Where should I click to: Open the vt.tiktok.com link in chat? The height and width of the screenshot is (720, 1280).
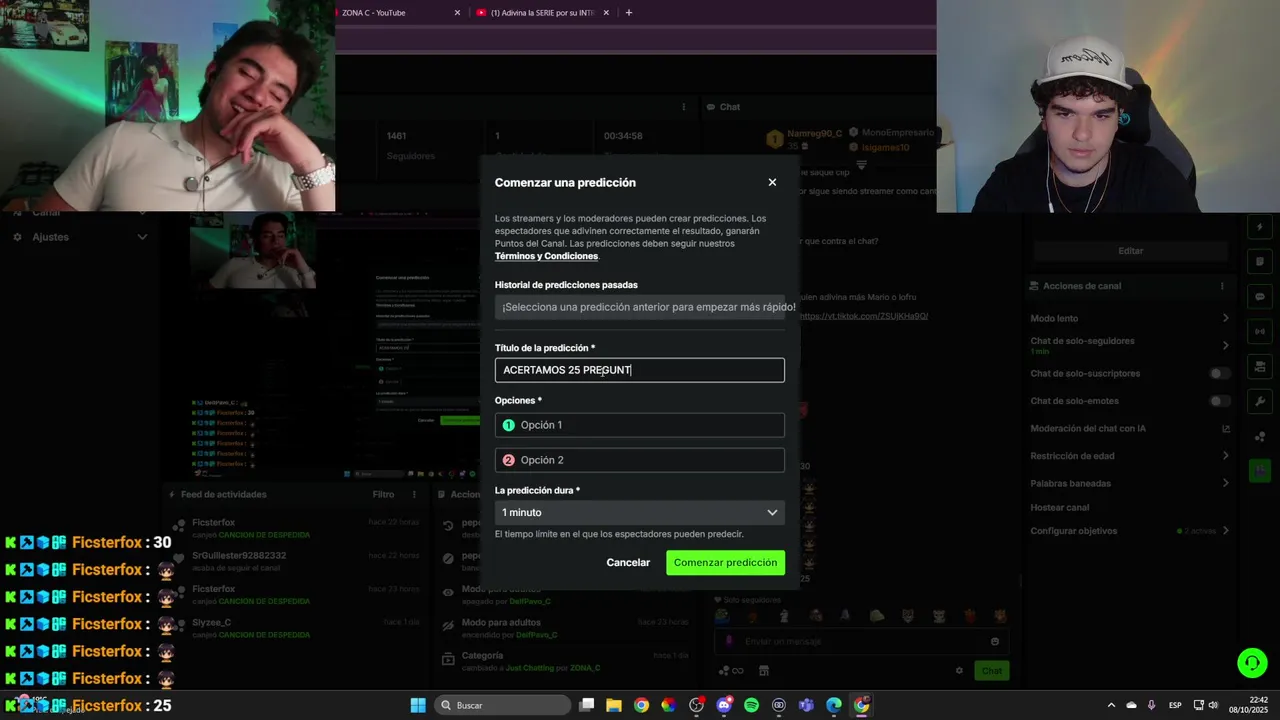[x=863, y=316]
